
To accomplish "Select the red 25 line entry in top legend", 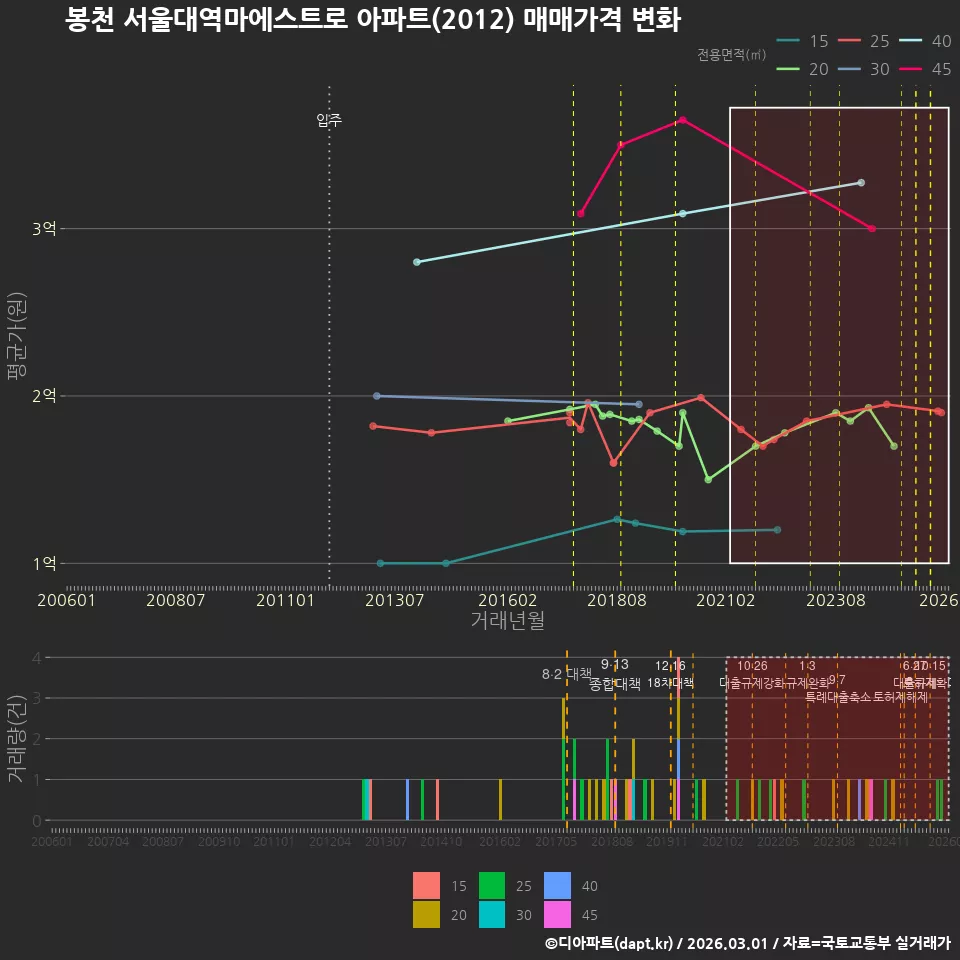I will (x=863, y=41).
